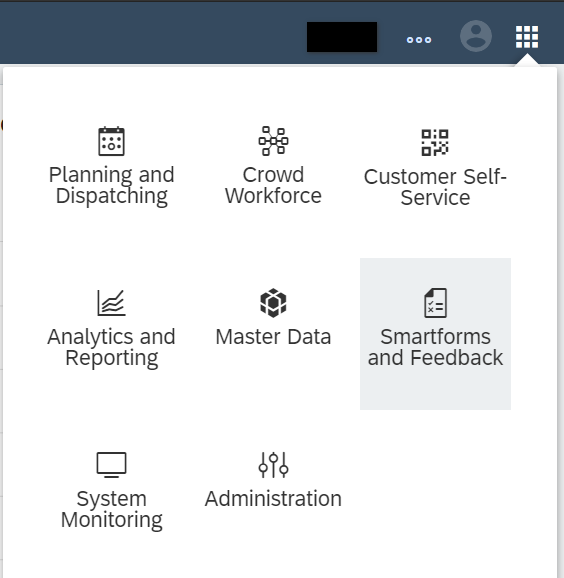This screenshot has height=578, width=564.
Task: Open the Master Data cube icon
Action: (x=273, y=303)
